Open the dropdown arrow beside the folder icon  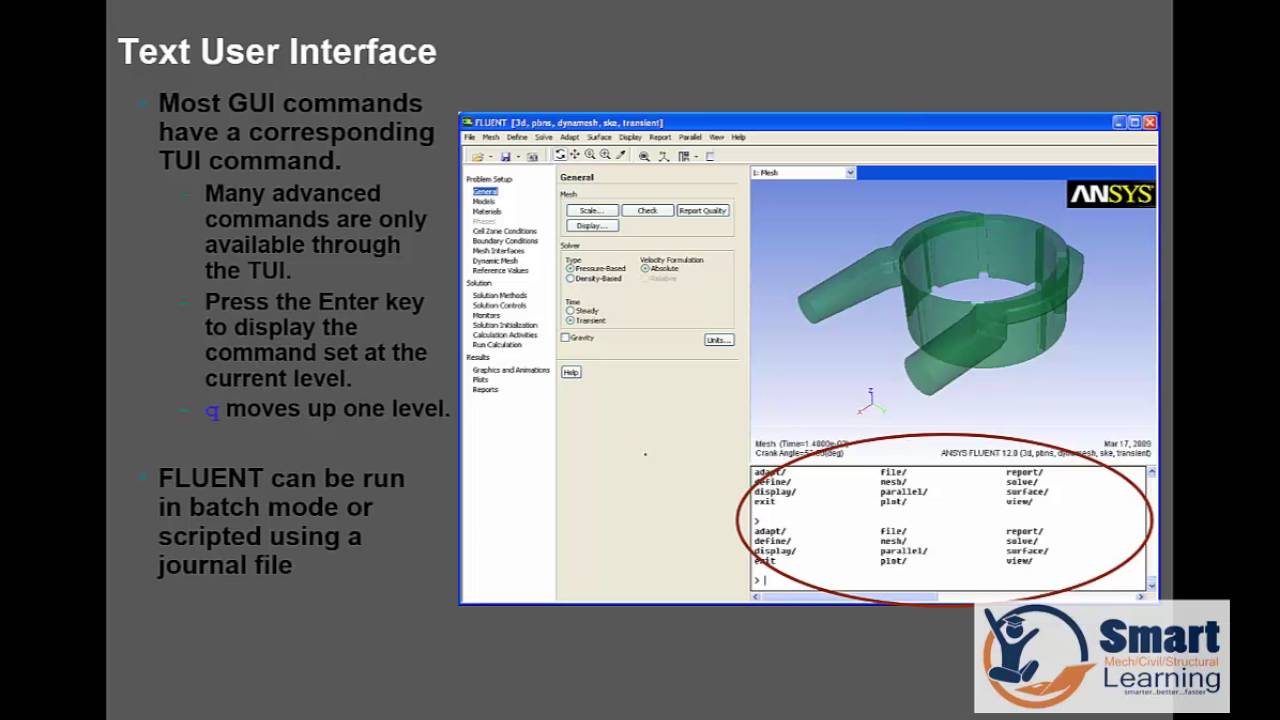pyautogui.click(x=491, y=157)
